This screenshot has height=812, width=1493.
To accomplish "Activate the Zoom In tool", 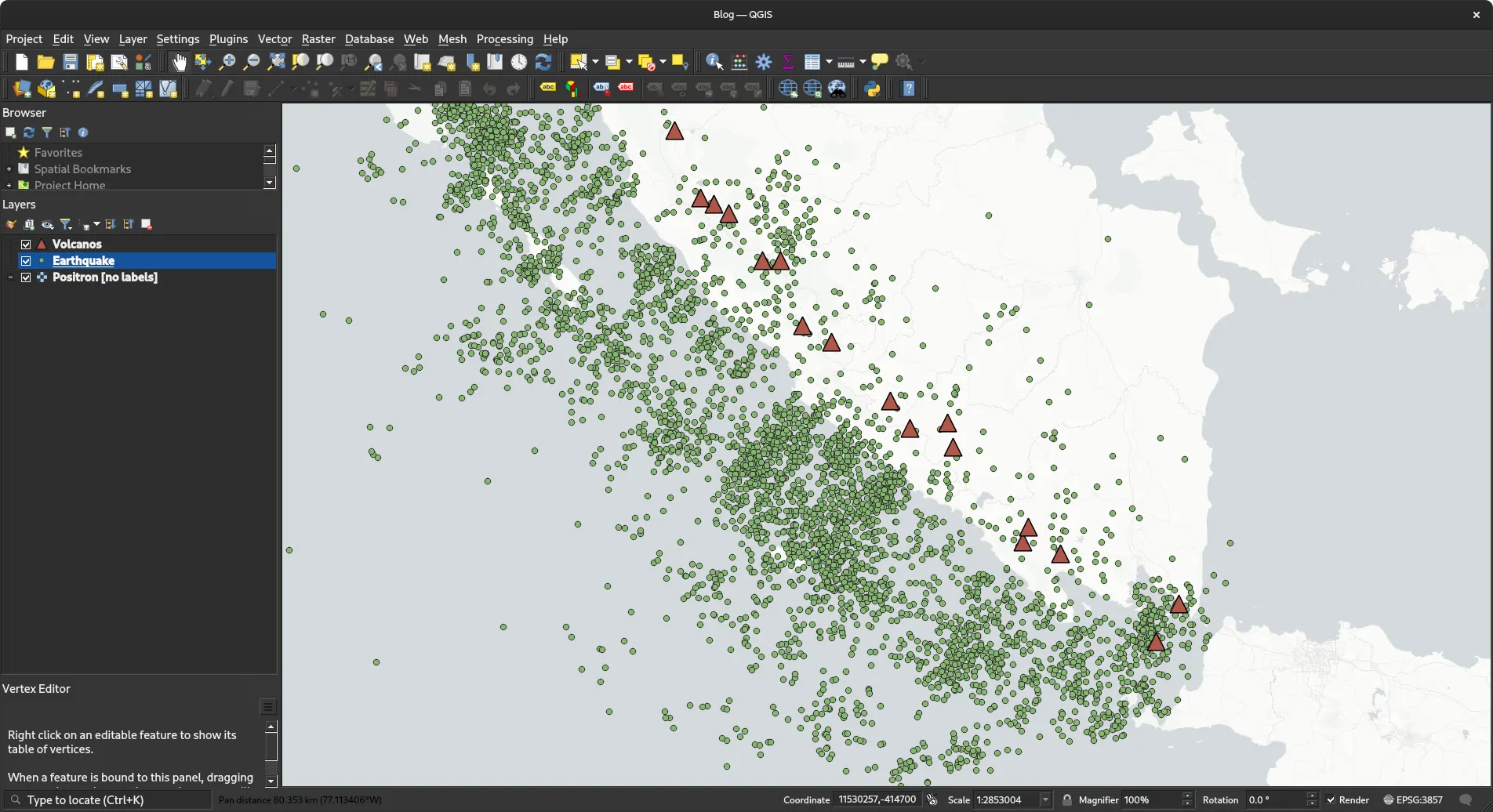I will 227,62.
